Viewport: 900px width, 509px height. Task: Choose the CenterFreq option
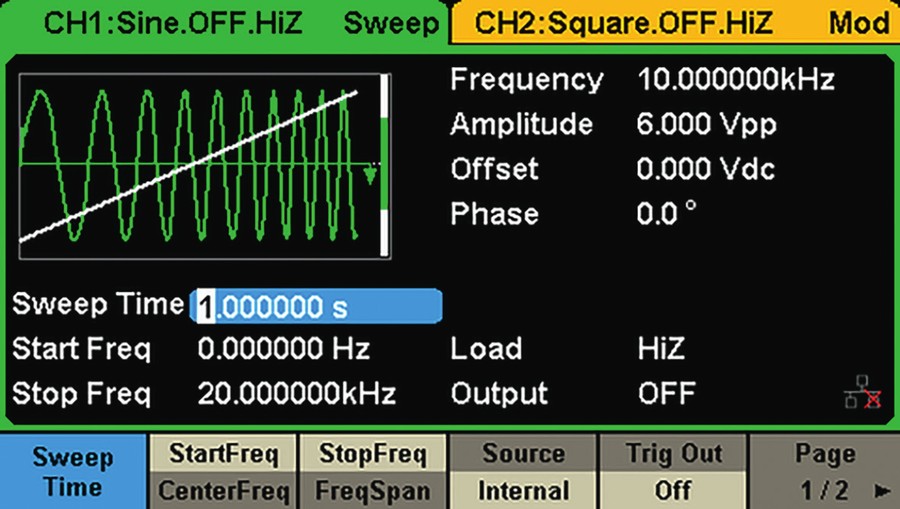click(x=223, y=491)
